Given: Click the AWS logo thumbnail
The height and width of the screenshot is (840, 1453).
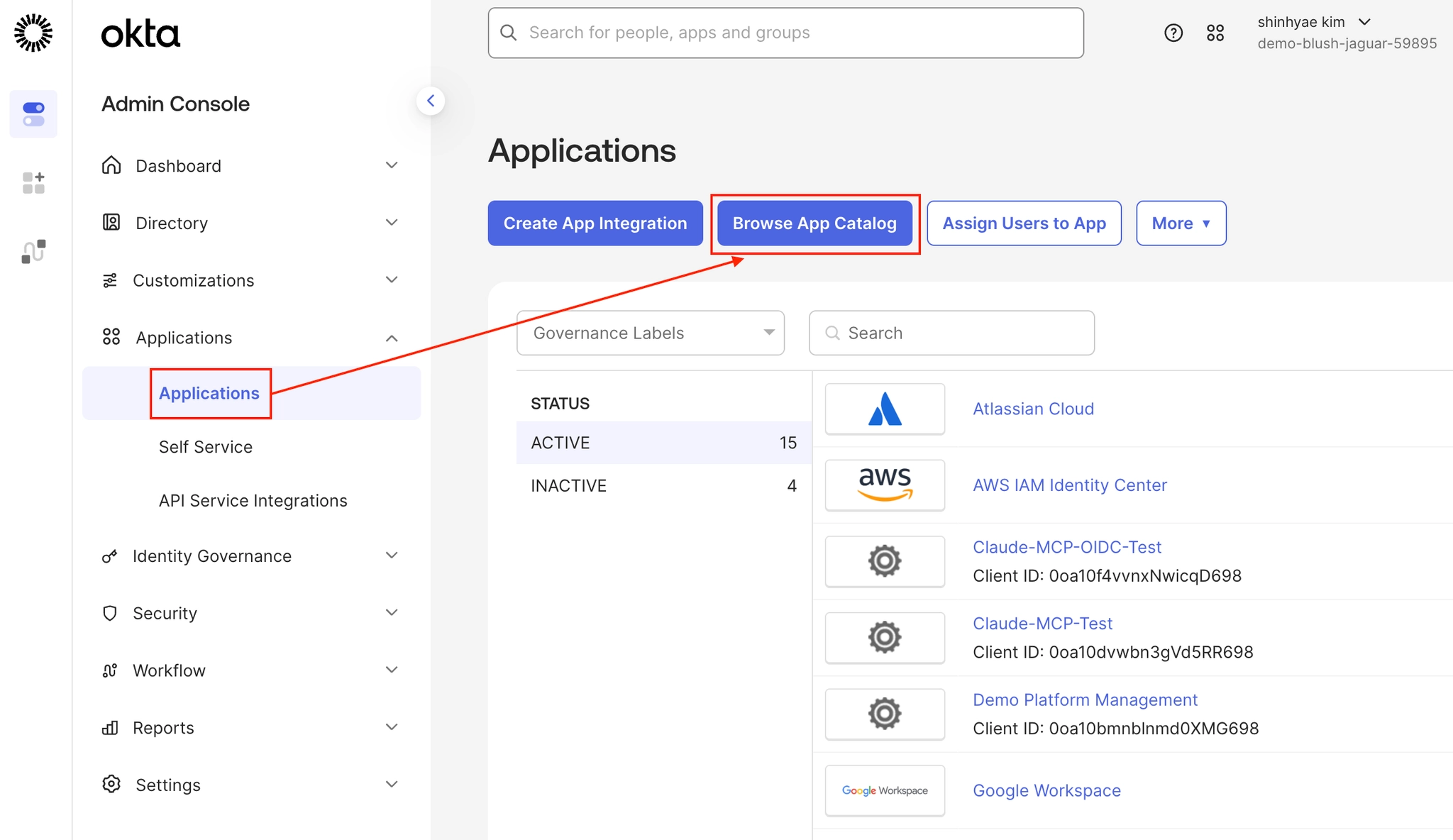Looking at the screenshot, I should (x=885, y=485).
